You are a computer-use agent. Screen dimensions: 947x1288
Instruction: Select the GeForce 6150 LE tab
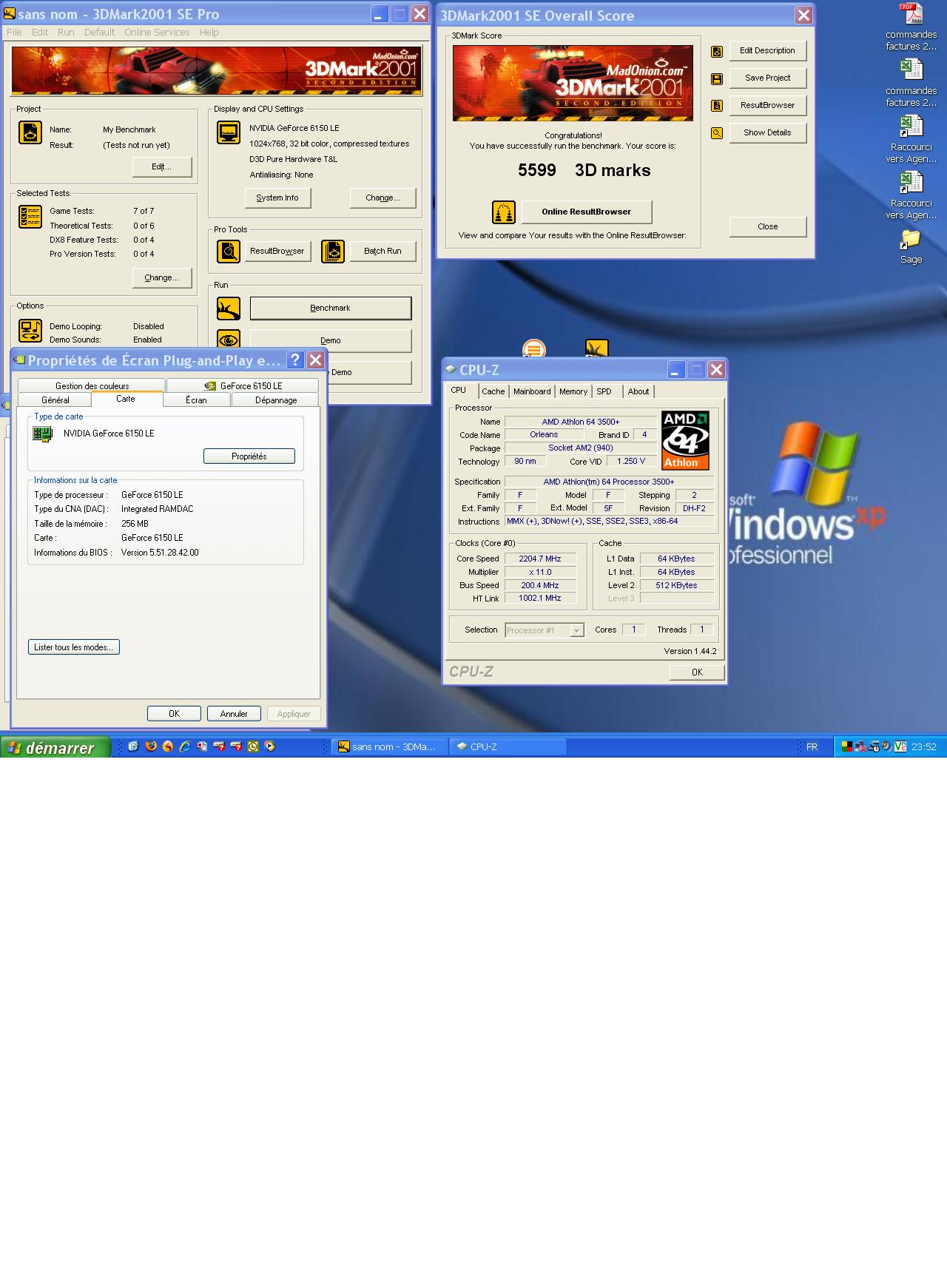pos(243,385)
